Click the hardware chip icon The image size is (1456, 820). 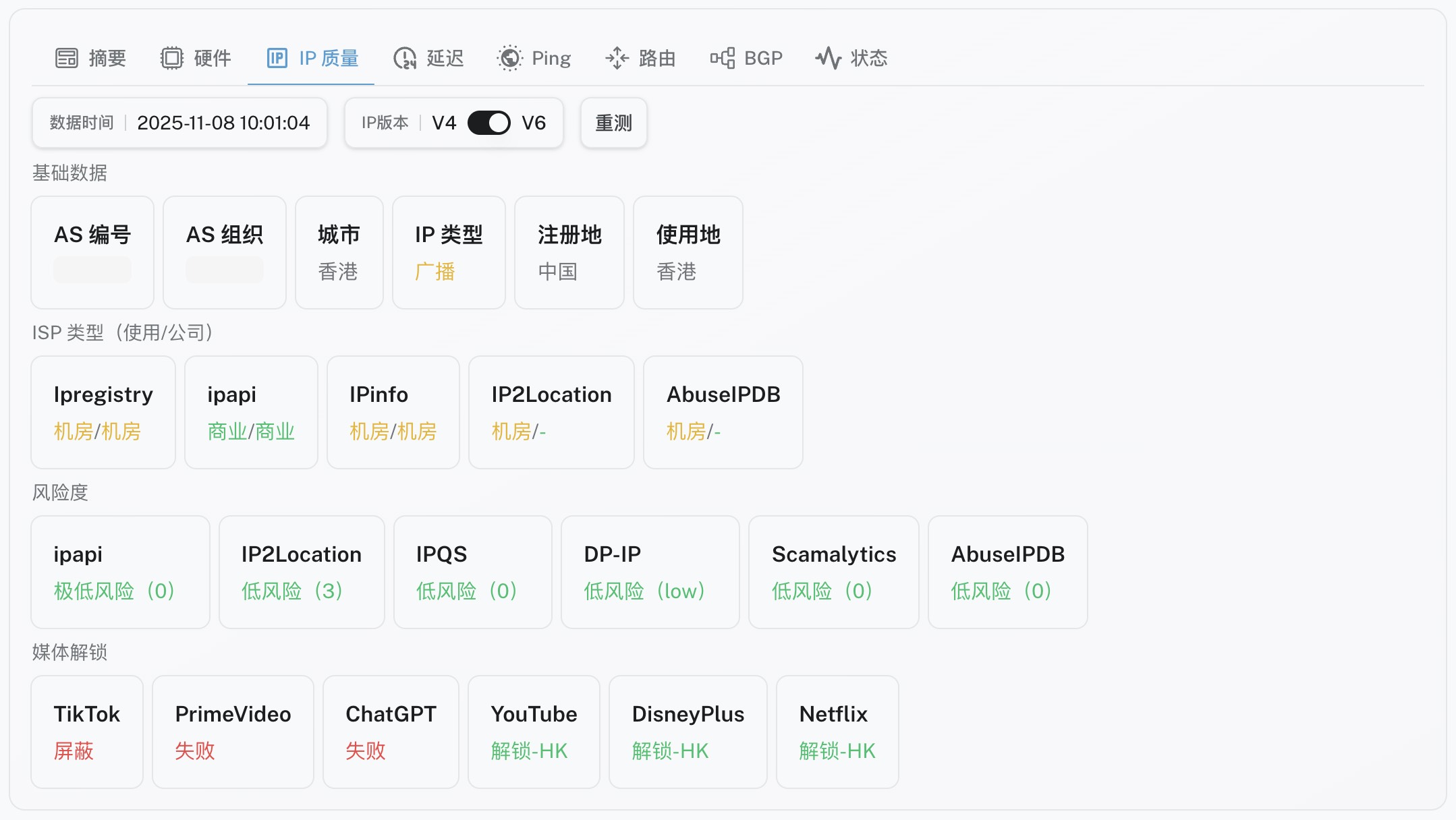(x=171, y=58)
